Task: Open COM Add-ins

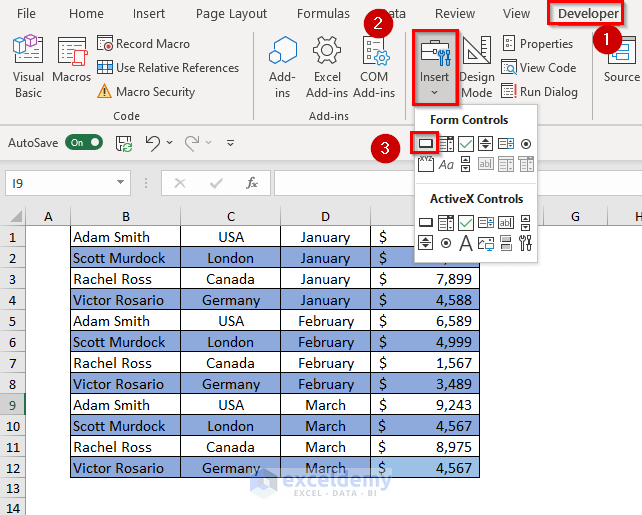Action: tap(374, 66)
